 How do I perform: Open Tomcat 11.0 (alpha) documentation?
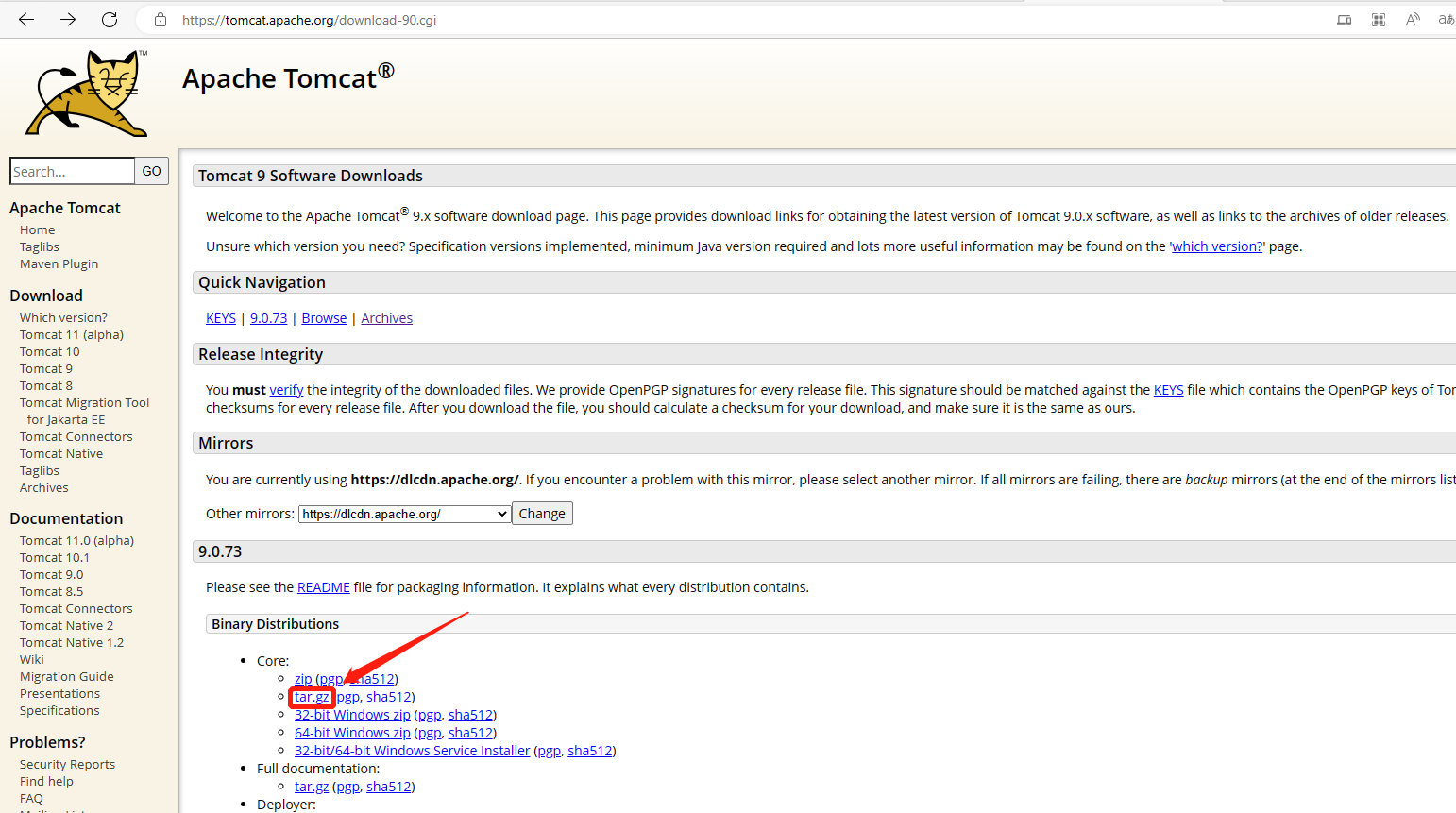(77, 540)
